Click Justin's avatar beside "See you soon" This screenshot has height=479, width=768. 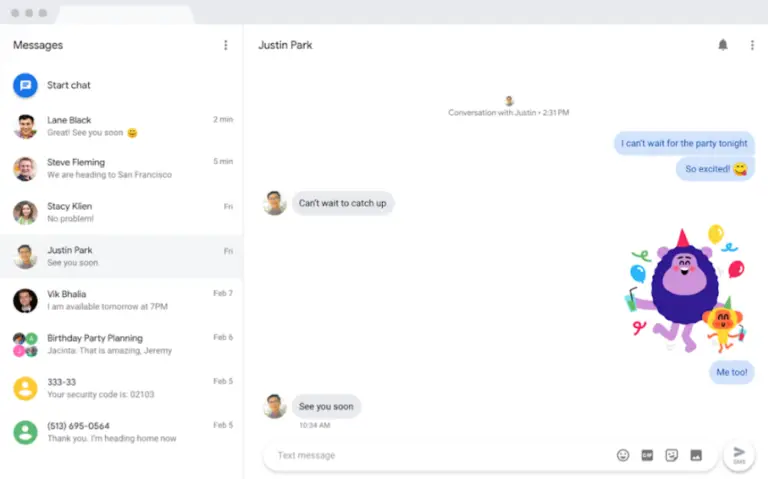(x=275, y=406)
